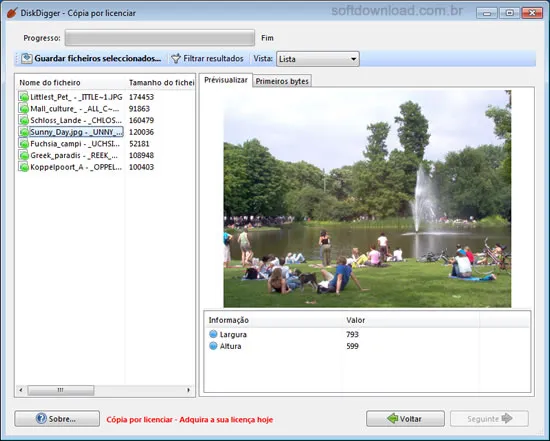Open the Vista dropdown showing Lista
Image resolution: width=550 pixels, height=441 pixels.
(x=318, y=59)
